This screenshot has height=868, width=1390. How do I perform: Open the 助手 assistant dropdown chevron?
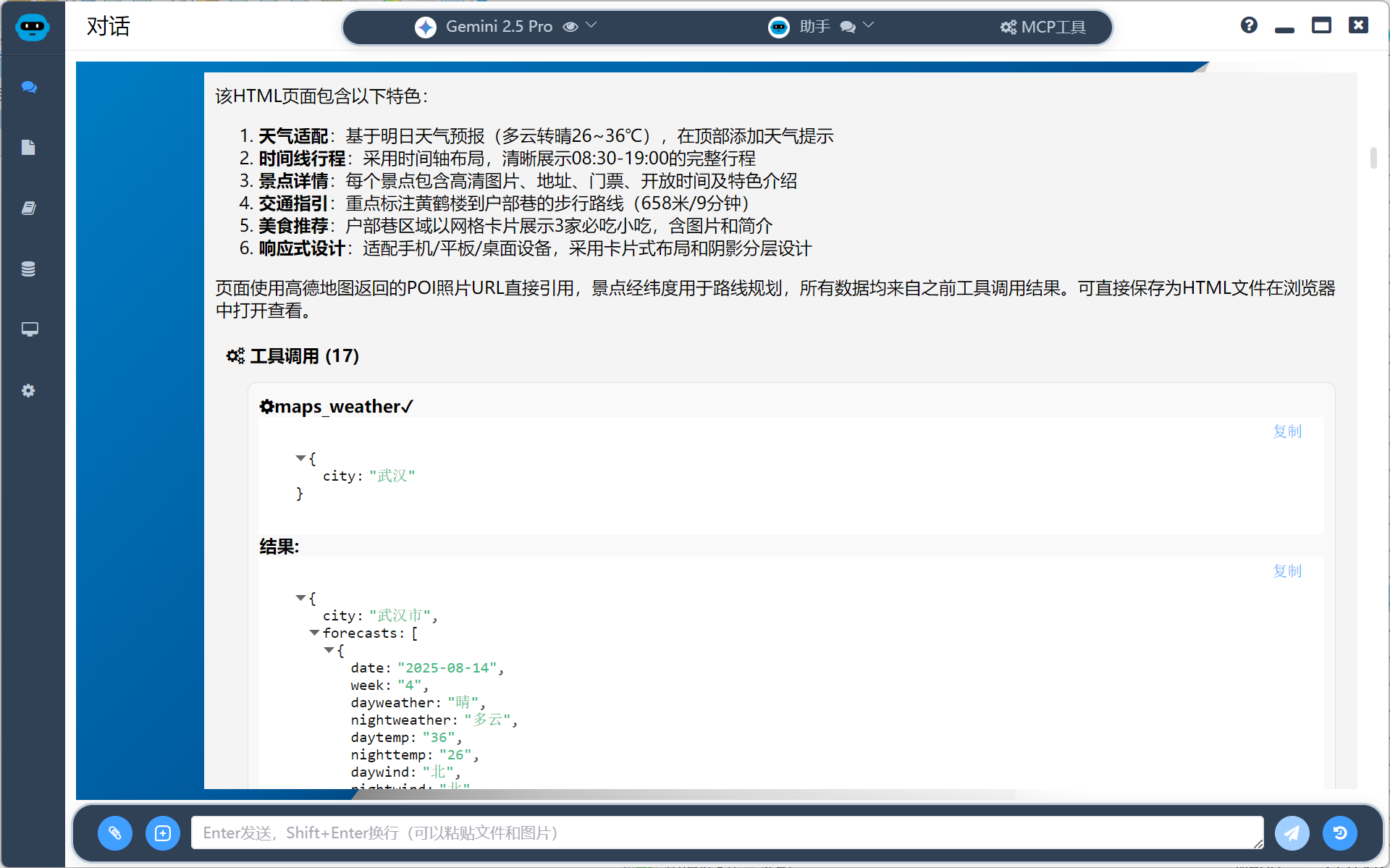click(869, 25)
